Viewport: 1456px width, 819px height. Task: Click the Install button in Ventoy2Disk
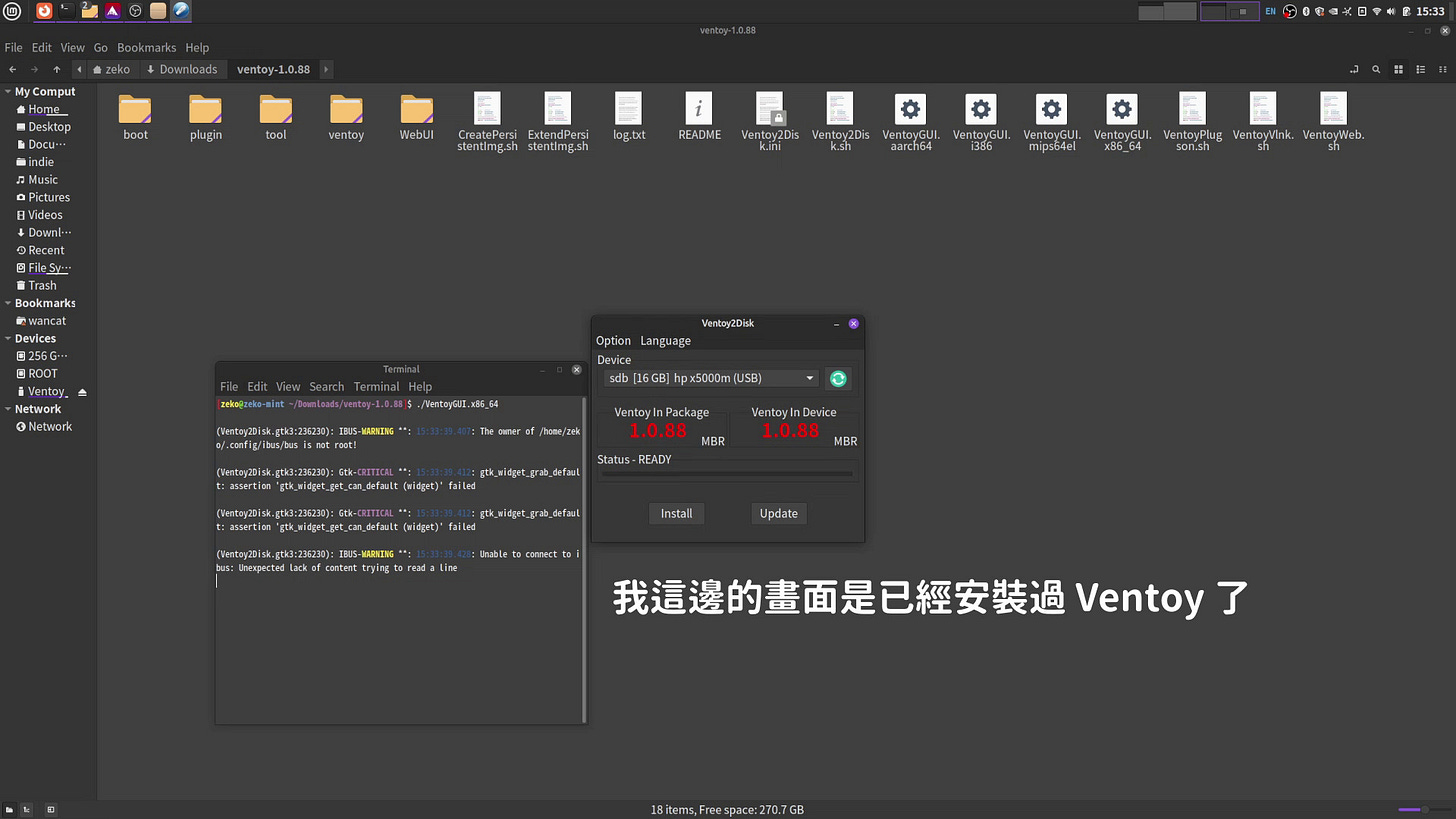(676, 513)
